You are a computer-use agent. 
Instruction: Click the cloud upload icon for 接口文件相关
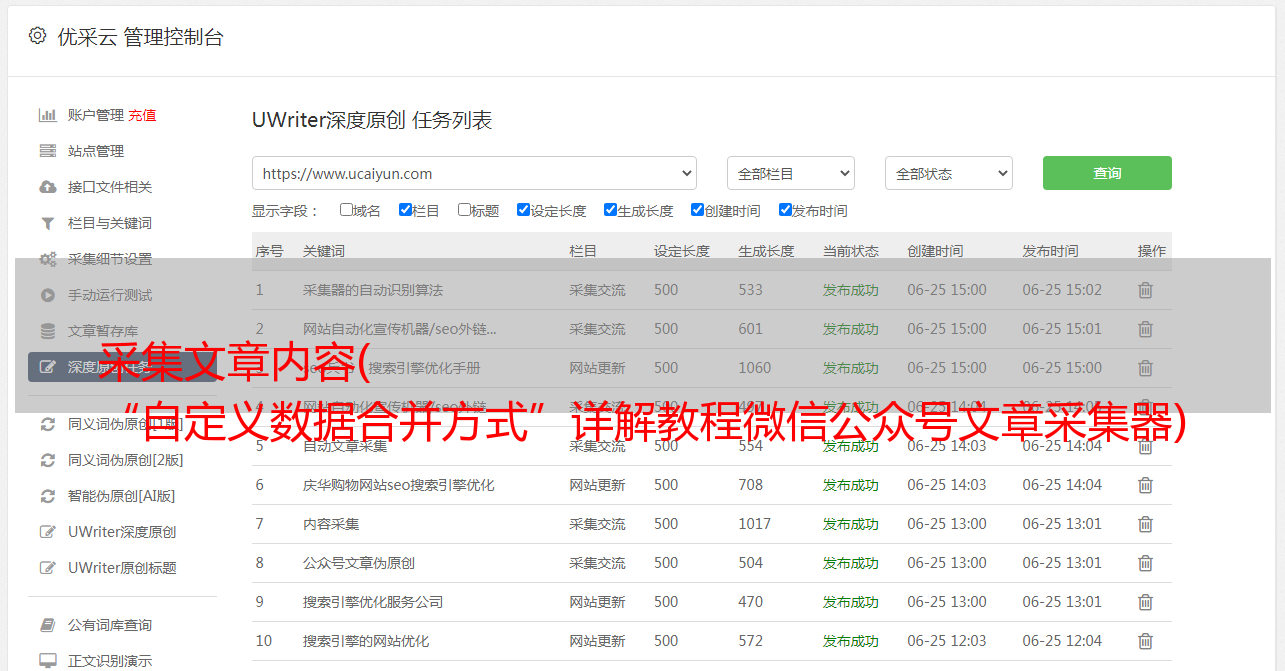[x=47, y=187]
